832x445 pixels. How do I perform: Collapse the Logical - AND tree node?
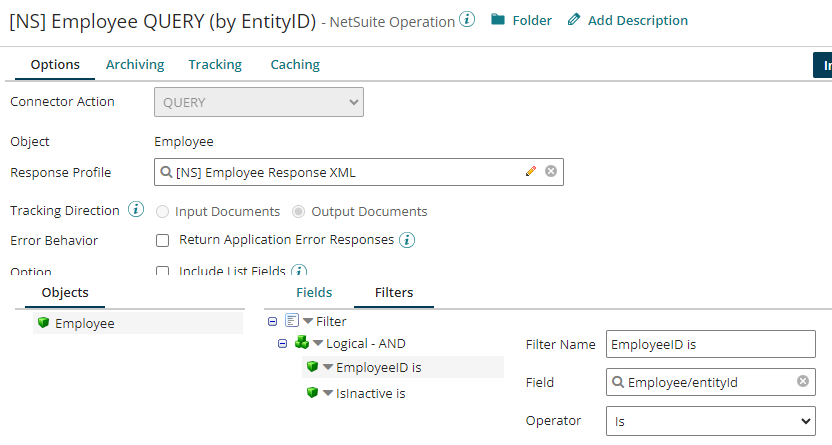click(283, 343)
